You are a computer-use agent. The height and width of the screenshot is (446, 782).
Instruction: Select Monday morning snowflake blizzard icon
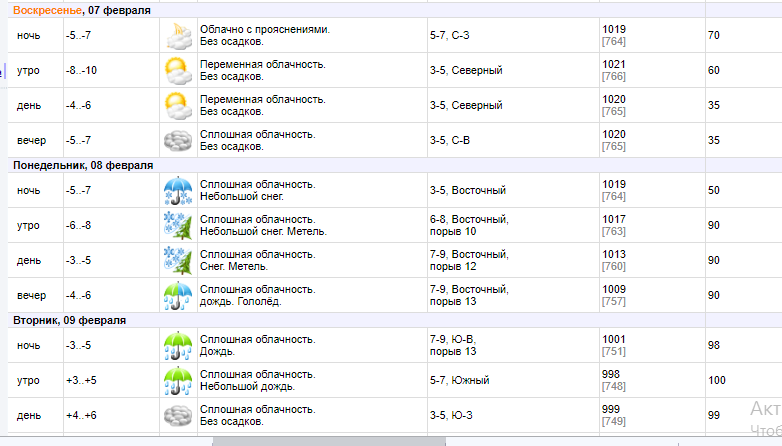click(177, 226)
